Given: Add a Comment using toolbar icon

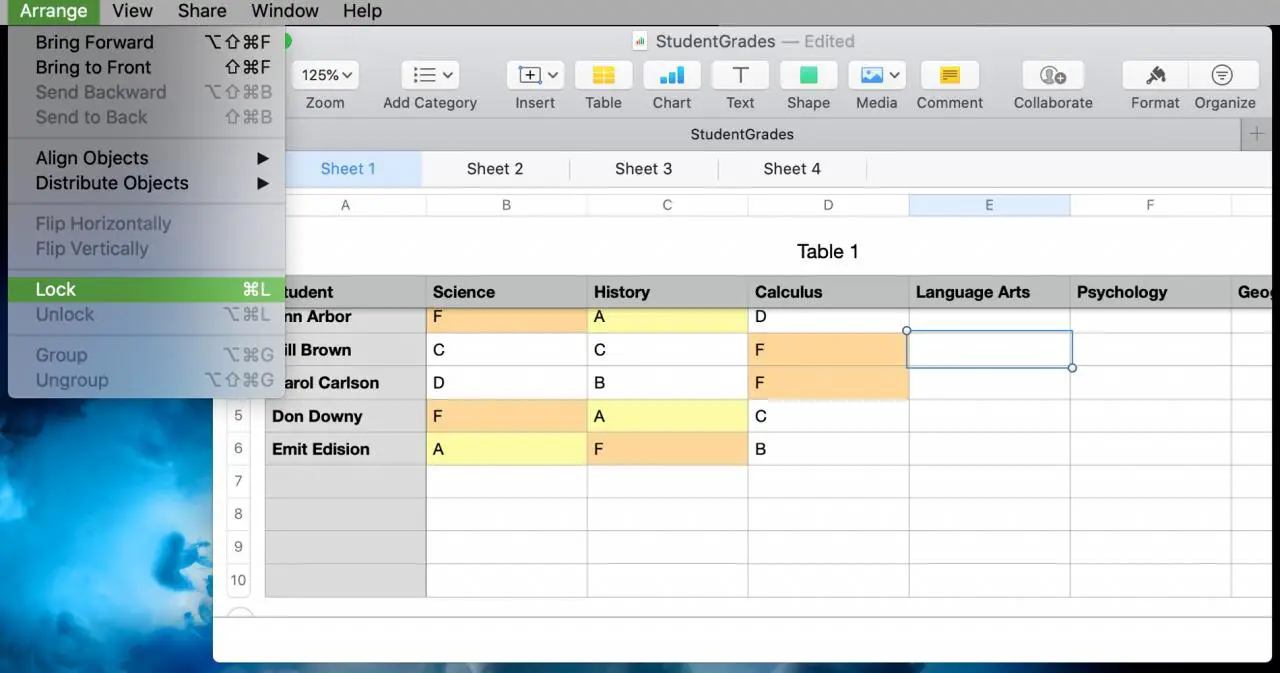Looking at the screenshot, I should coord(949,76).
